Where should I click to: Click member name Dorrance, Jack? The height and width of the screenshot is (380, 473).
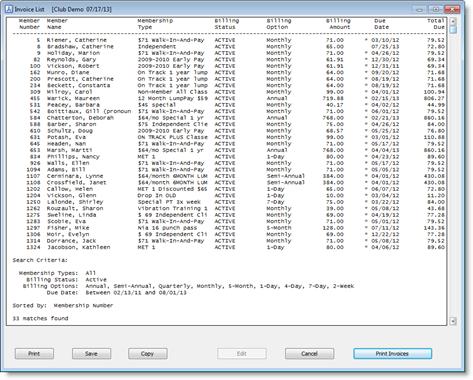tap(71, 241)
